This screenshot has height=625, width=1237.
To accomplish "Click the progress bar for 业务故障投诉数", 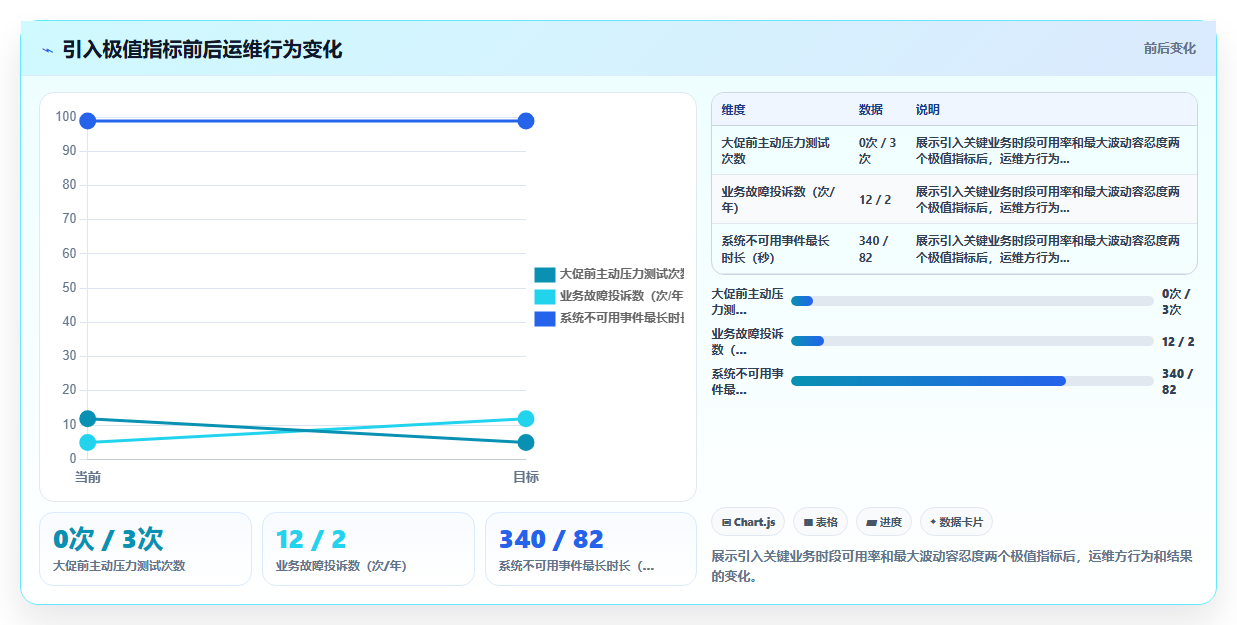I will pyautogui.click(x=972, y=341).
